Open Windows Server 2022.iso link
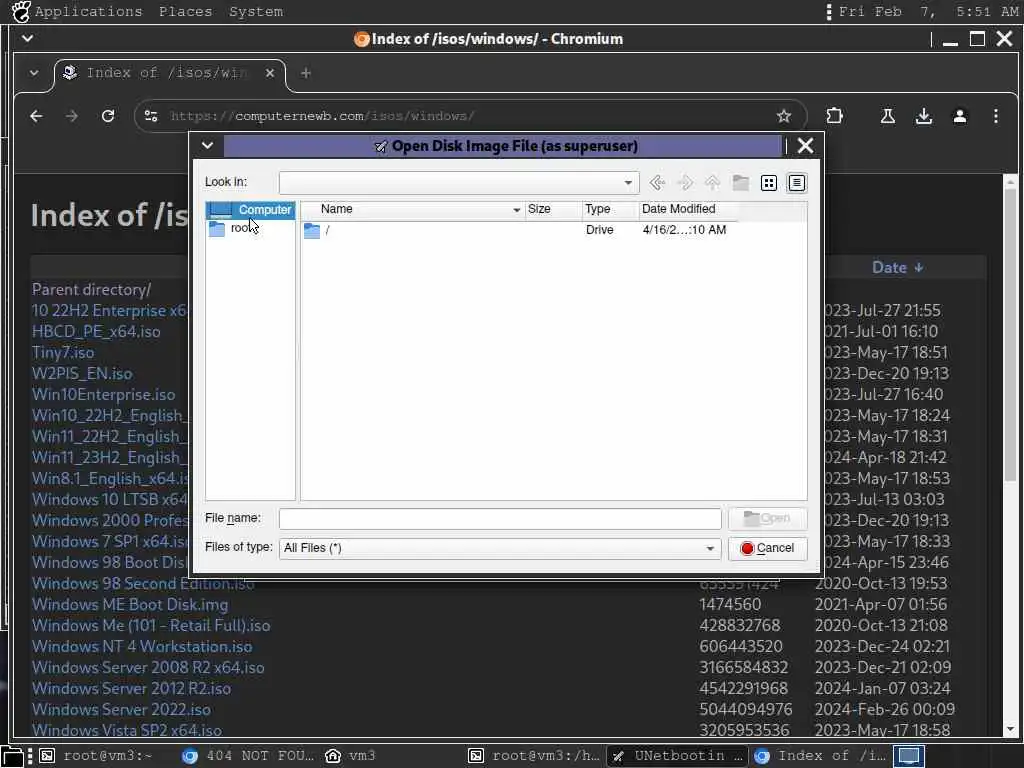This screenshot has height=768, width=1024. click(x=121, y=710)
